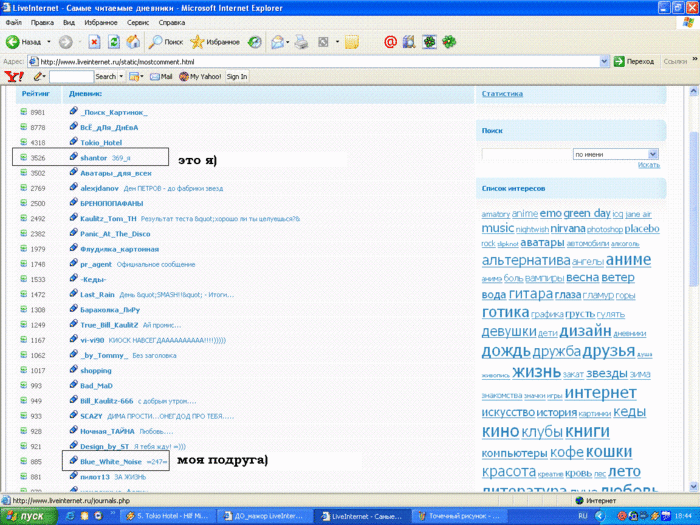Open the pr_agent diary link

point(96,264)
